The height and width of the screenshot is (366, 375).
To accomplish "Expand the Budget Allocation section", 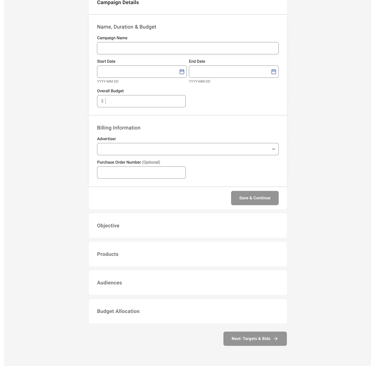I will pos(188,311).
